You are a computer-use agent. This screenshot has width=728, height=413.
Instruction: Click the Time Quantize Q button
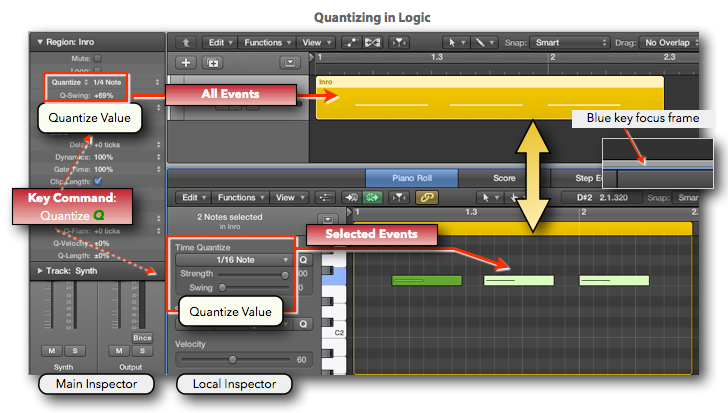304,260
